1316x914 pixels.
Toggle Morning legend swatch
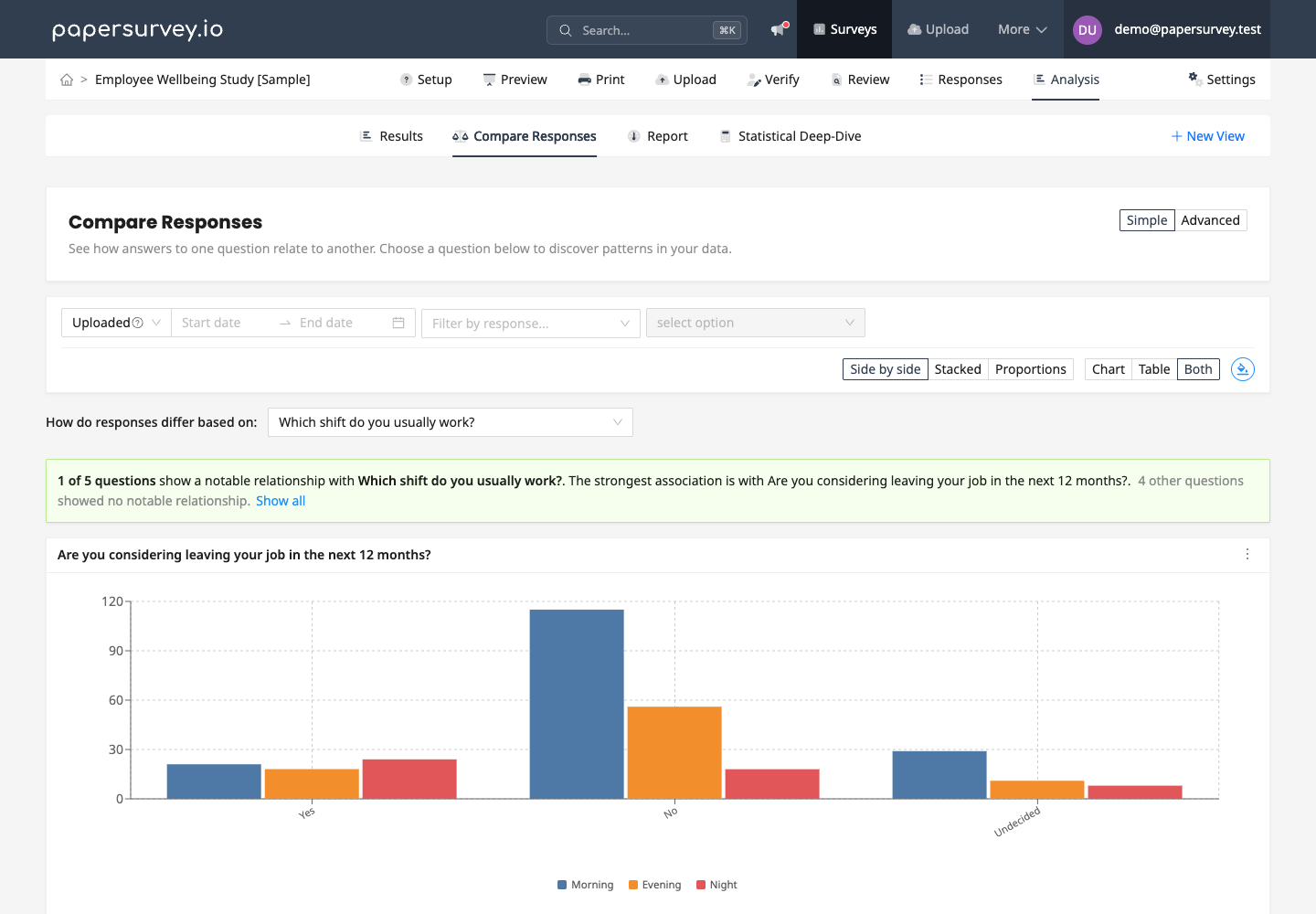(x=562, y=885)
